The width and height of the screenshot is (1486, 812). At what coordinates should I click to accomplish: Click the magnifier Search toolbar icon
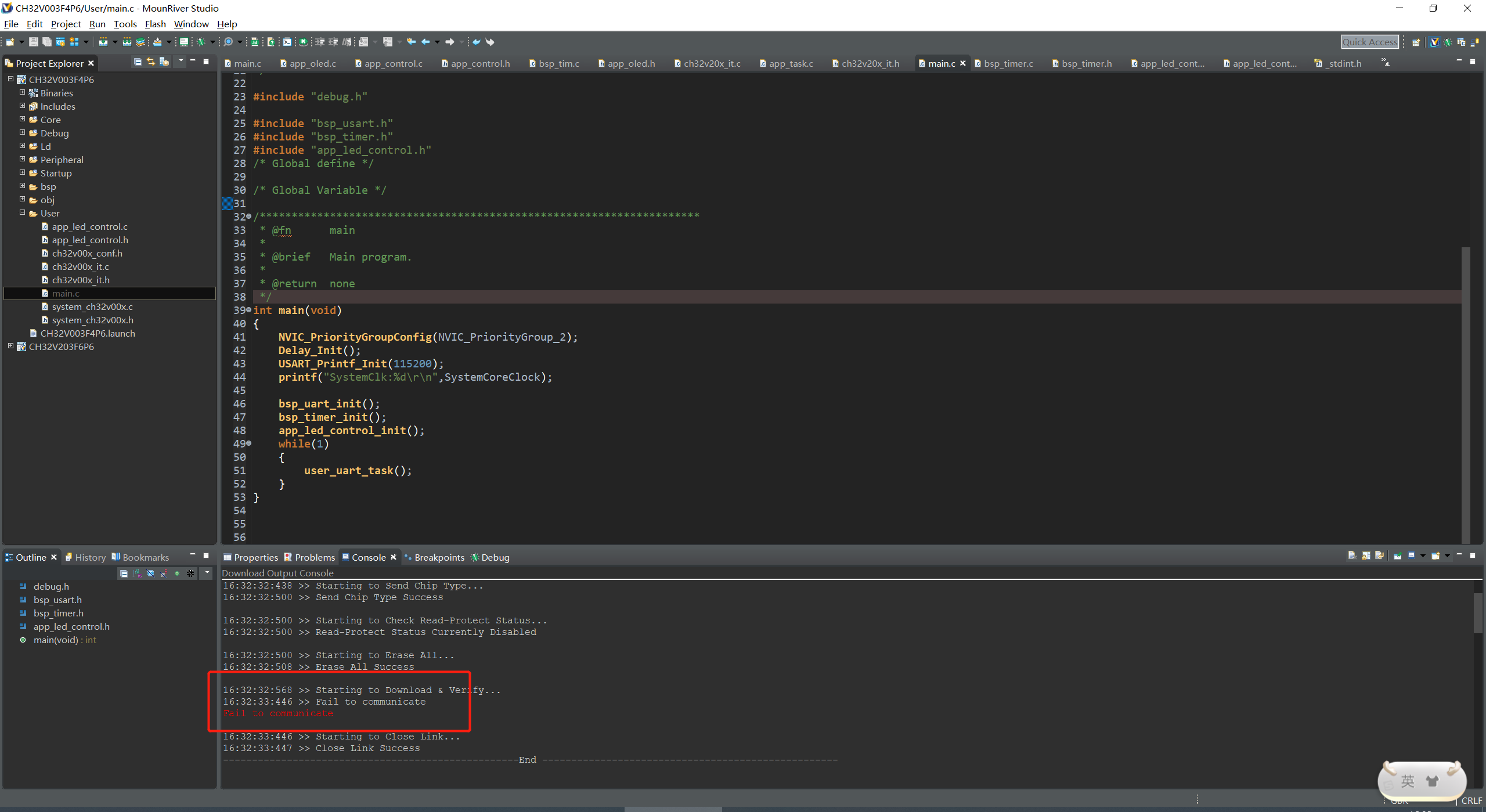pos(228,42)
